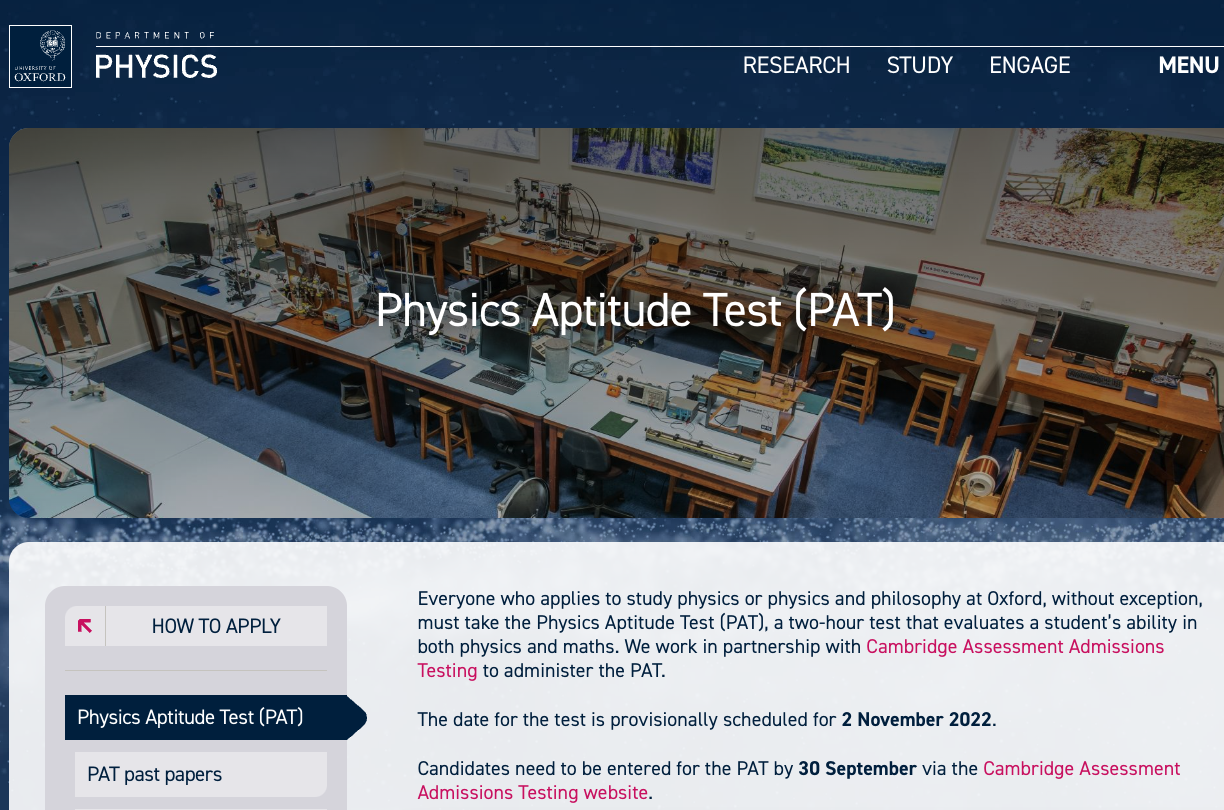Click the bold 2 November 2022 date
This screenshot has width=1224, height=810.
coord(917,719)
